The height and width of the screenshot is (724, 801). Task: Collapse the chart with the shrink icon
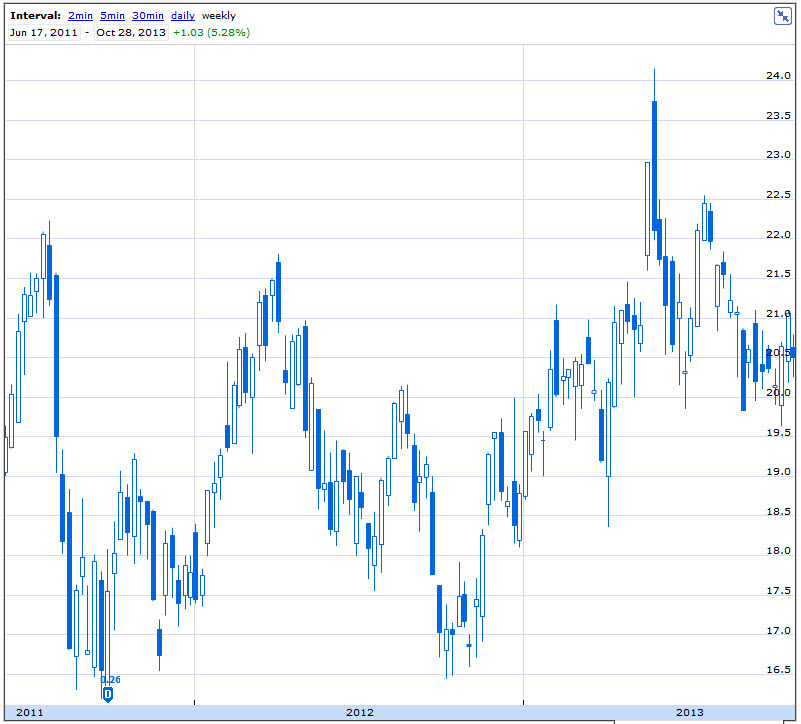(x=783, y=16)
